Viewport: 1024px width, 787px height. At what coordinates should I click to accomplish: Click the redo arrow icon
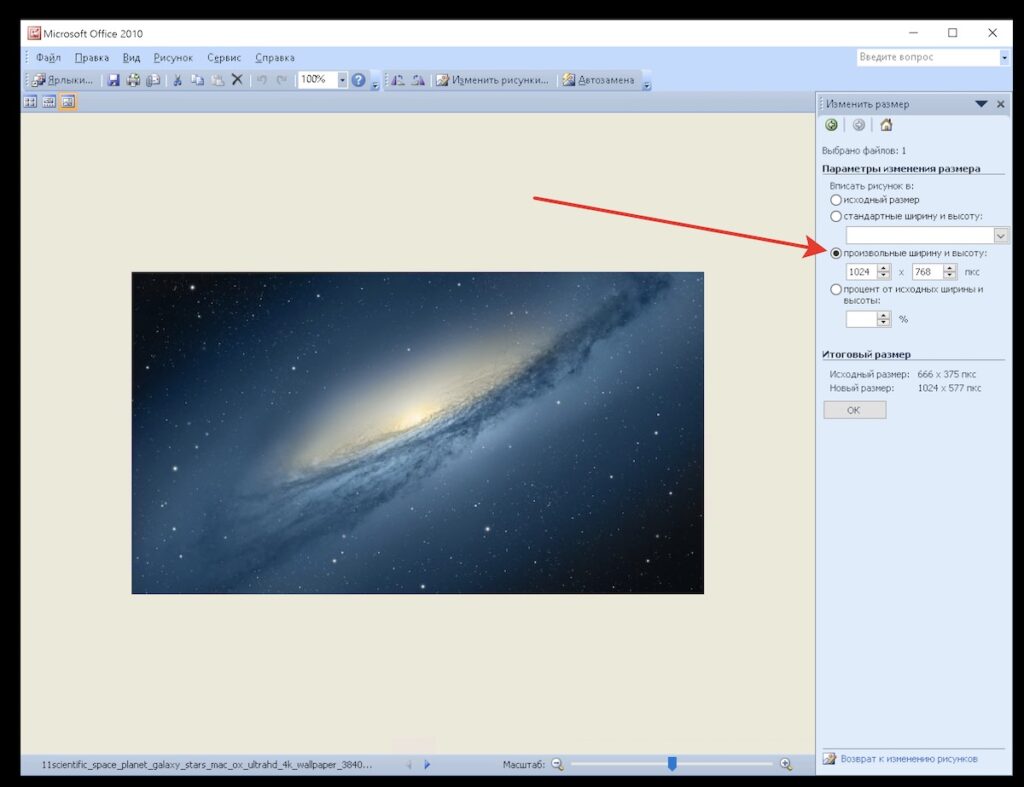(x=281, y=80)
